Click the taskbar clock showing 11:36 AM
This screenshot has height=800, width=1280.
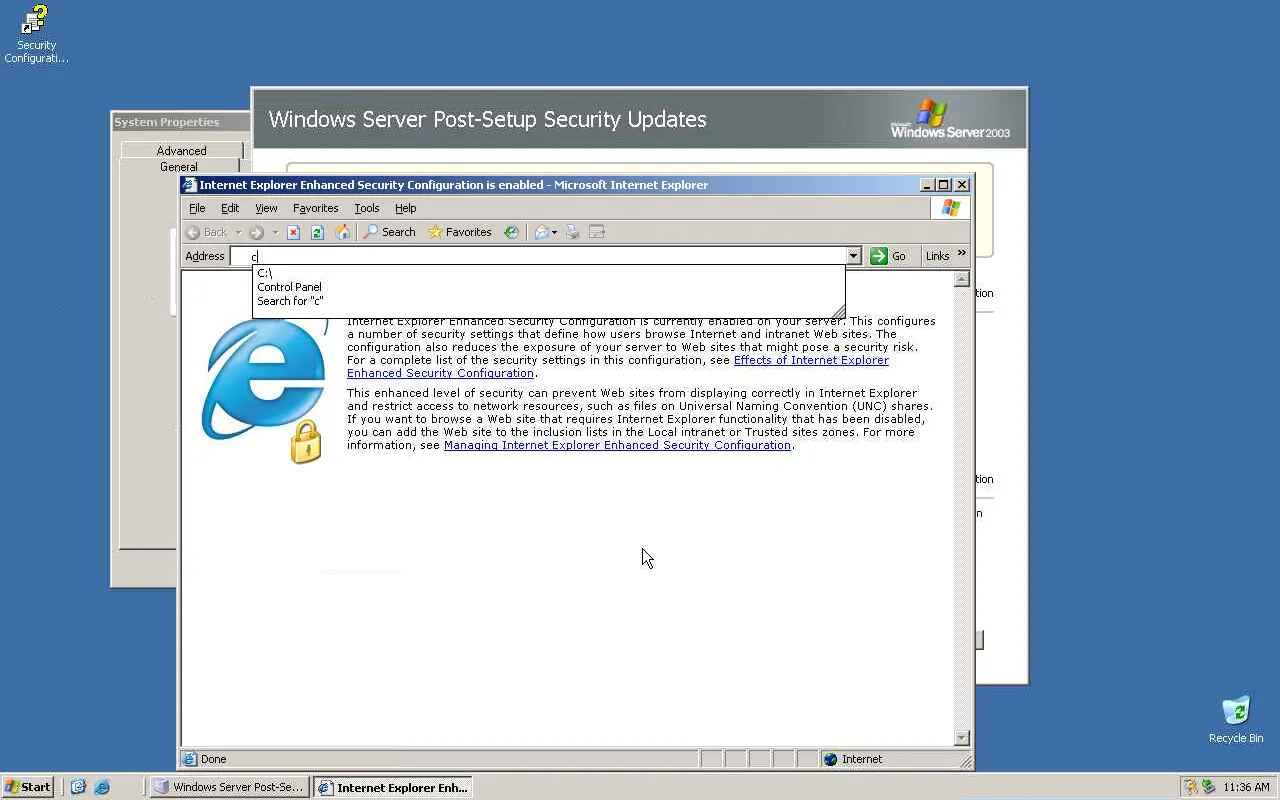(x=1246, y=787)
